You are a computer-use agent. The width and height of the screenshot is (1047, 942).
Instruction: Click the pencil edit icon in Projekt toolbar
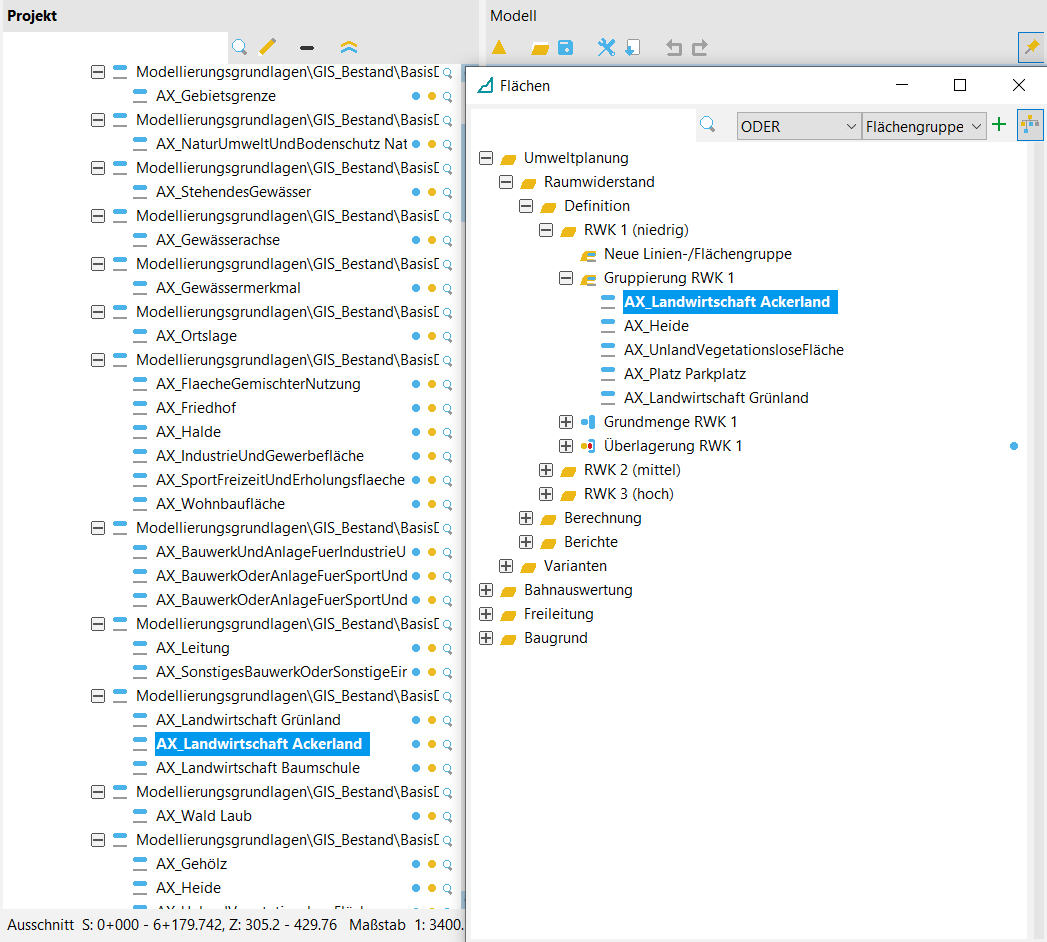point(267,47)
